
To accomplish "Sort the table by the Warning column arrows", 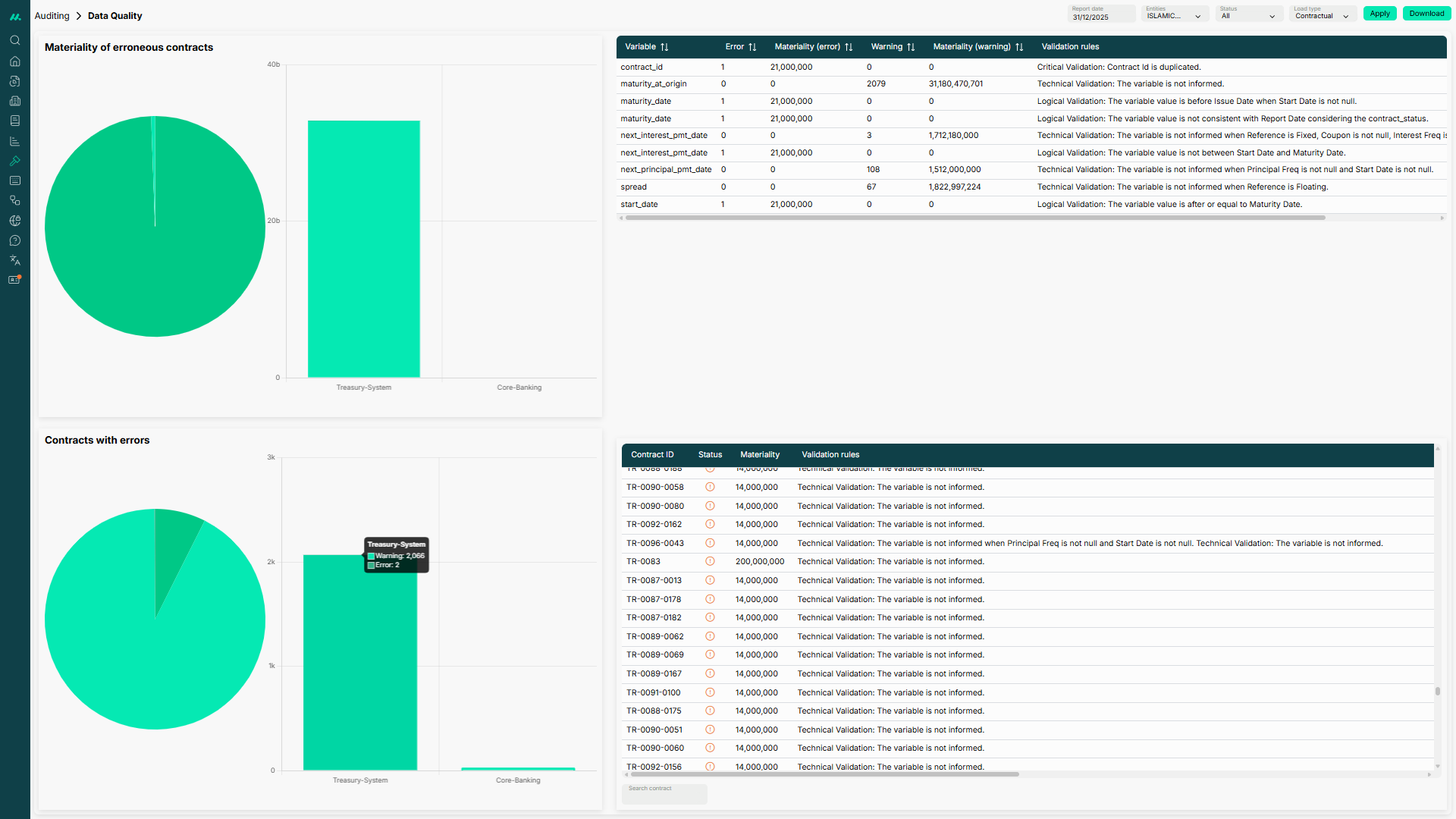I will pyautogui.click(x=911, y=47).
